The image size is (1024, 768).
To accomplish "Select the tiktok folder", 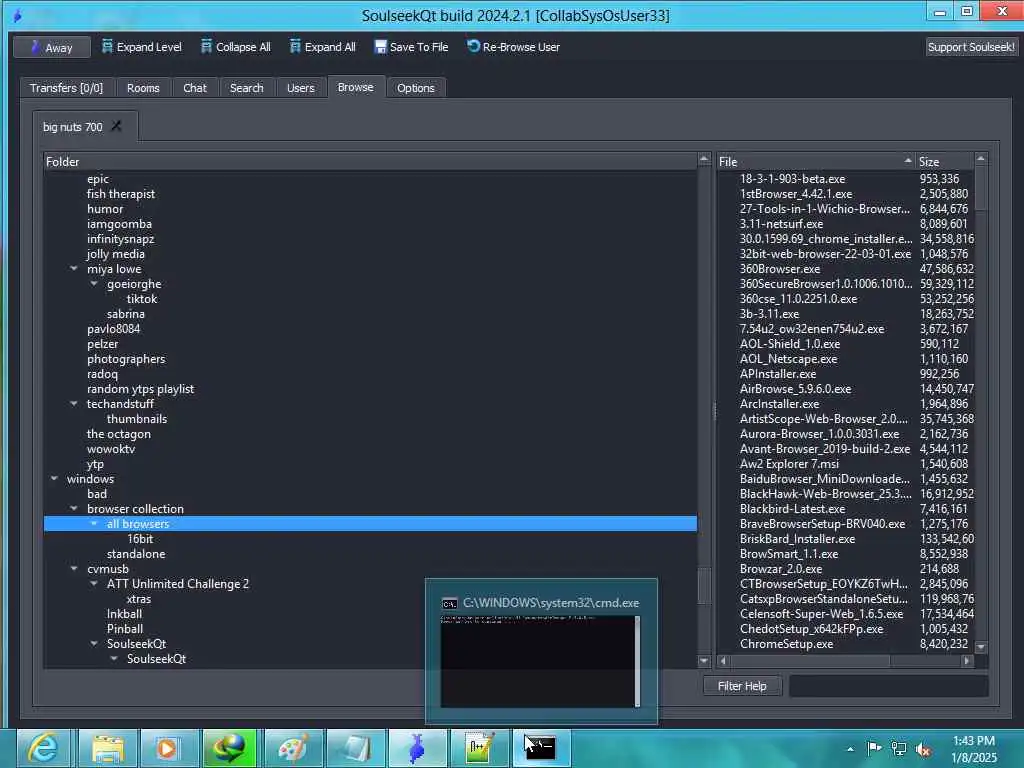I will click(x=142, y=299).
